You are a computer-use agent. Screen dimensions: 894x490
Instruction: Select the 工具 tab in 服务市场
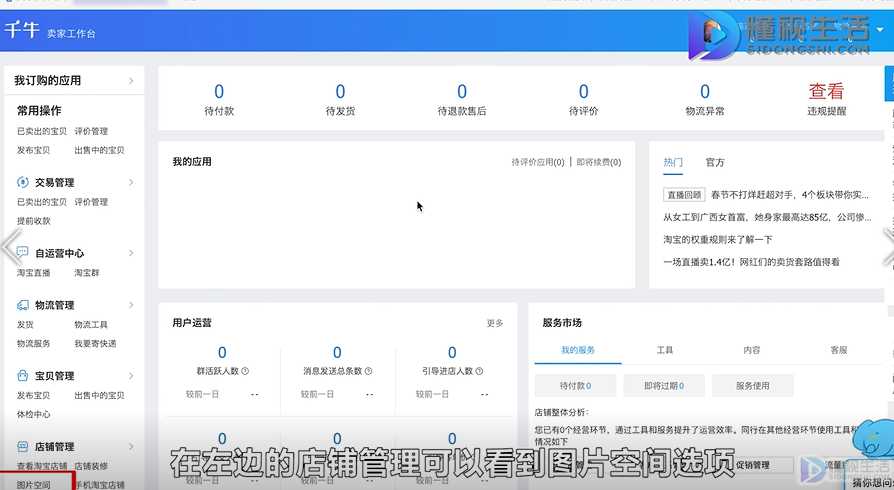coord(665,350)
